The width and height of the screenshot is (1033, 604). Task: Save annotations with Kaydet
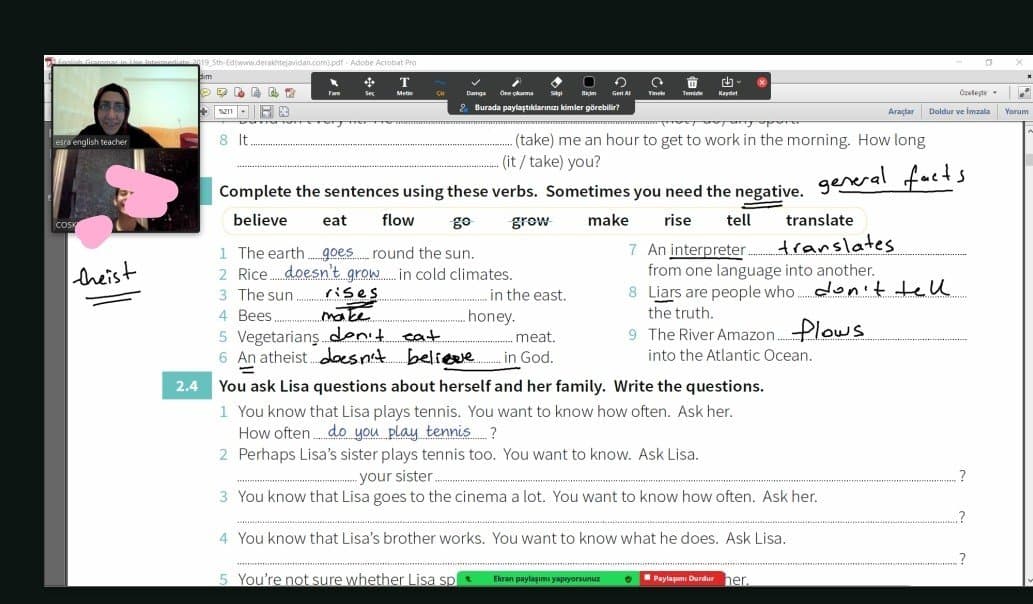click(727, 86)
